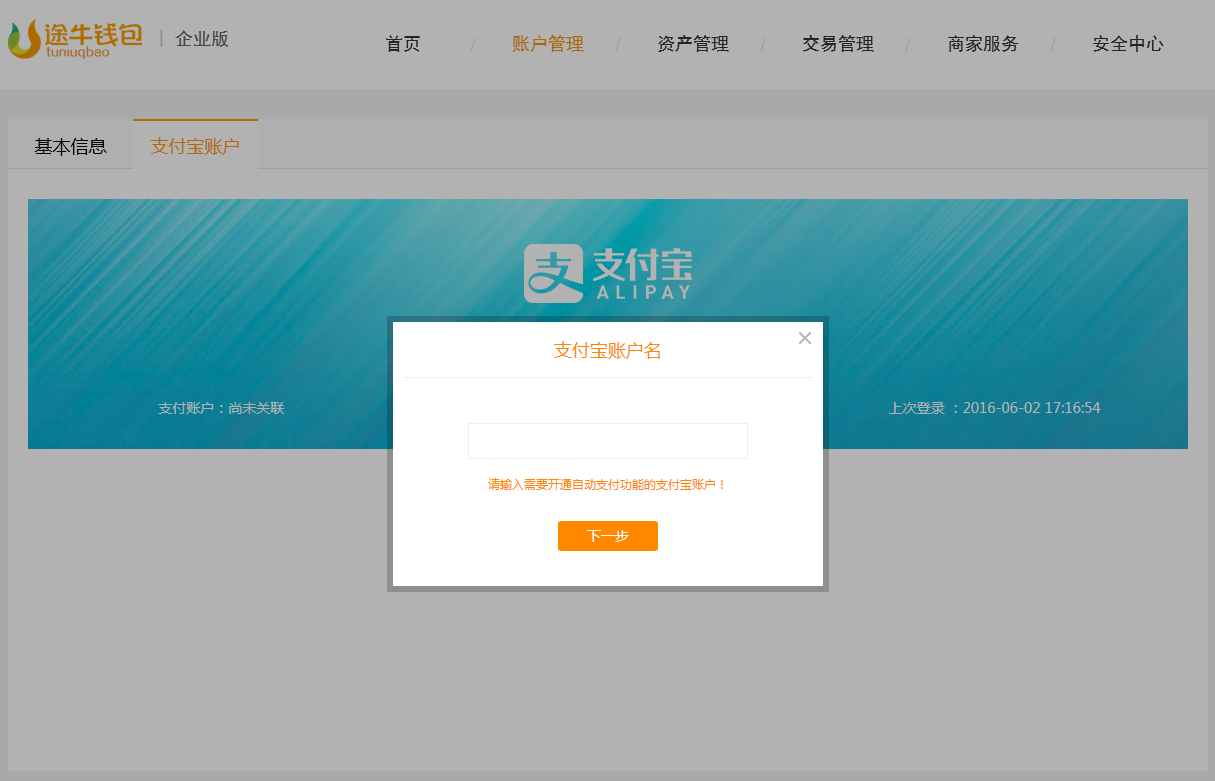Click the 支付宝账户名 dialog title

click(x=607, y=351)
